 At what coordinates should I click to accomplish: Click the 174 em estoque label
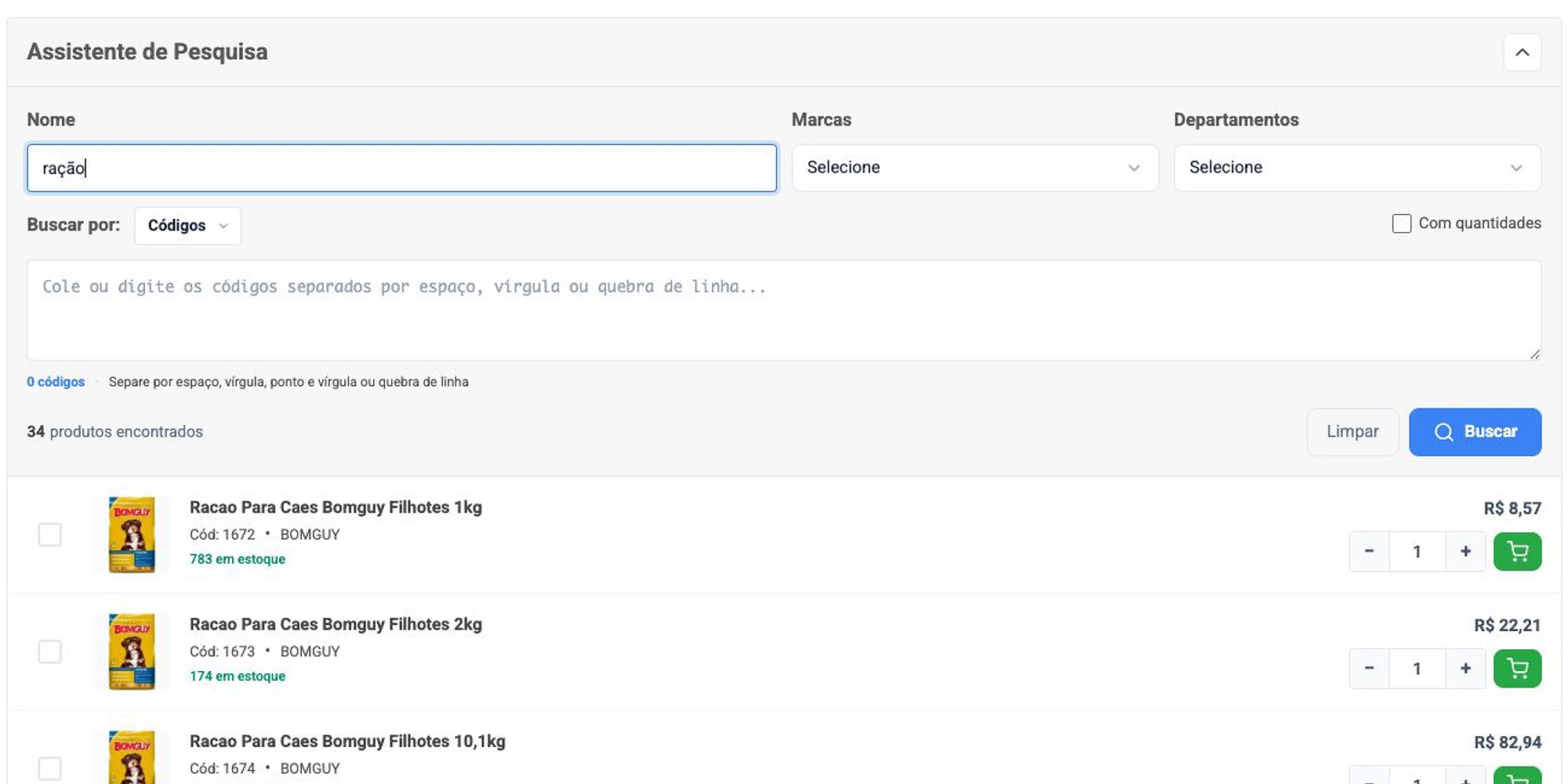tap(238, 676)
